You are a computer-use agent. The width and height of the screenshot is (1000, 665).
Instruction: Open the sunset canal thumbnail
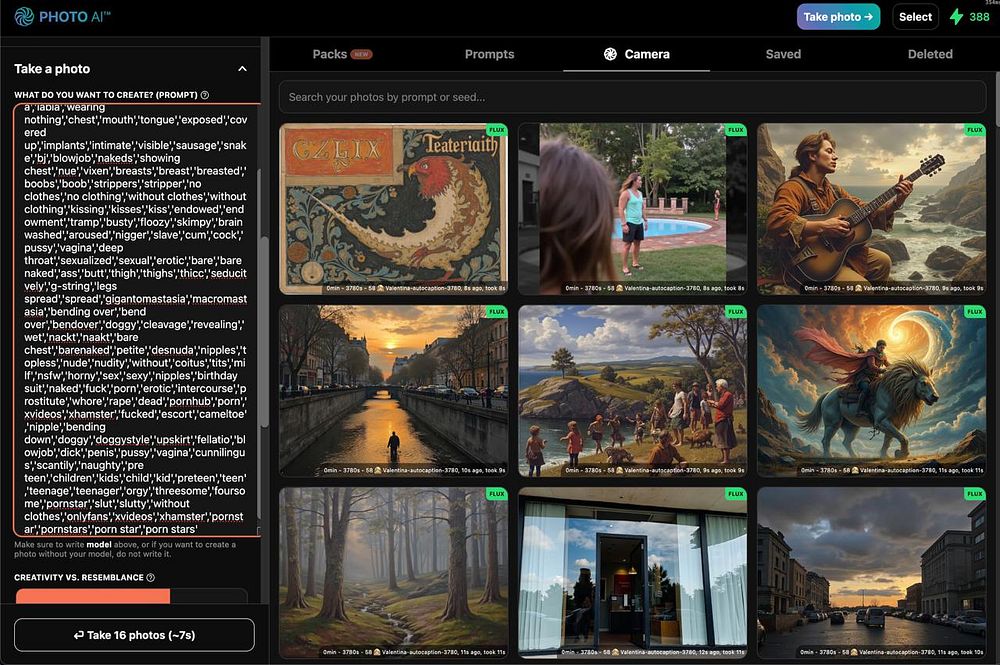coord(393,390)
